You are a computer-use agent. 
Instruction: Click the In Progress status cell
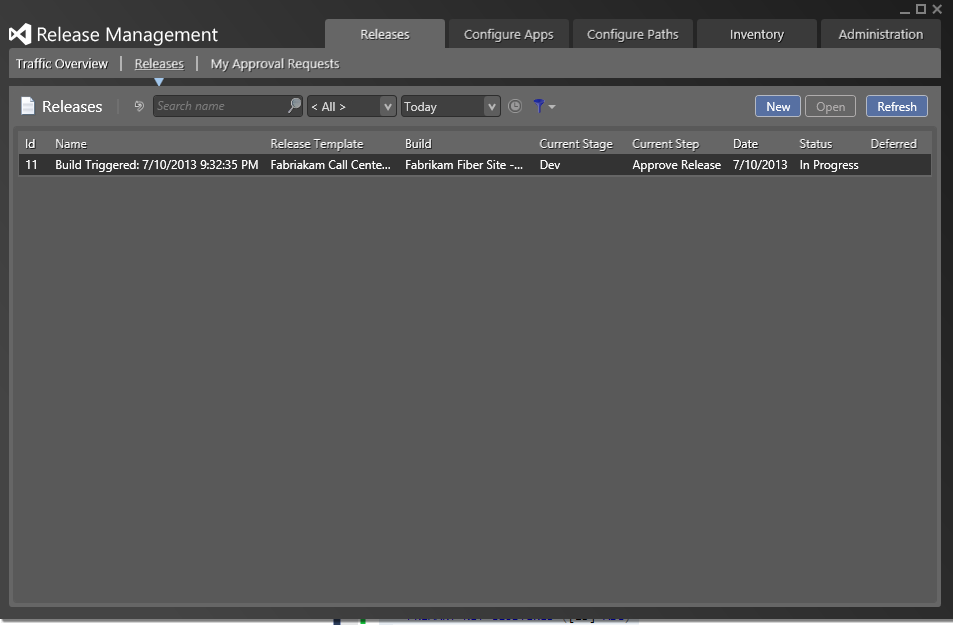click(x=829, y=165)
